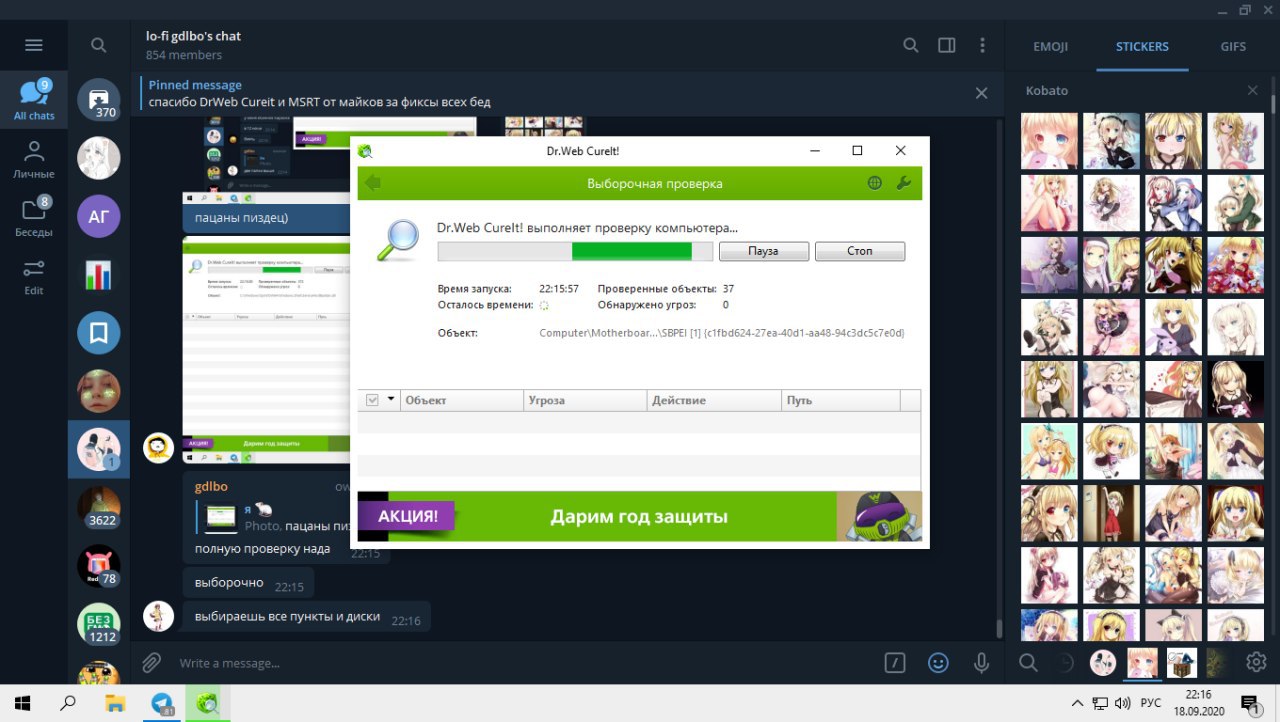1280x722 pixels.
Task: Focus the Write a message input field
Action: pos(525,663)
